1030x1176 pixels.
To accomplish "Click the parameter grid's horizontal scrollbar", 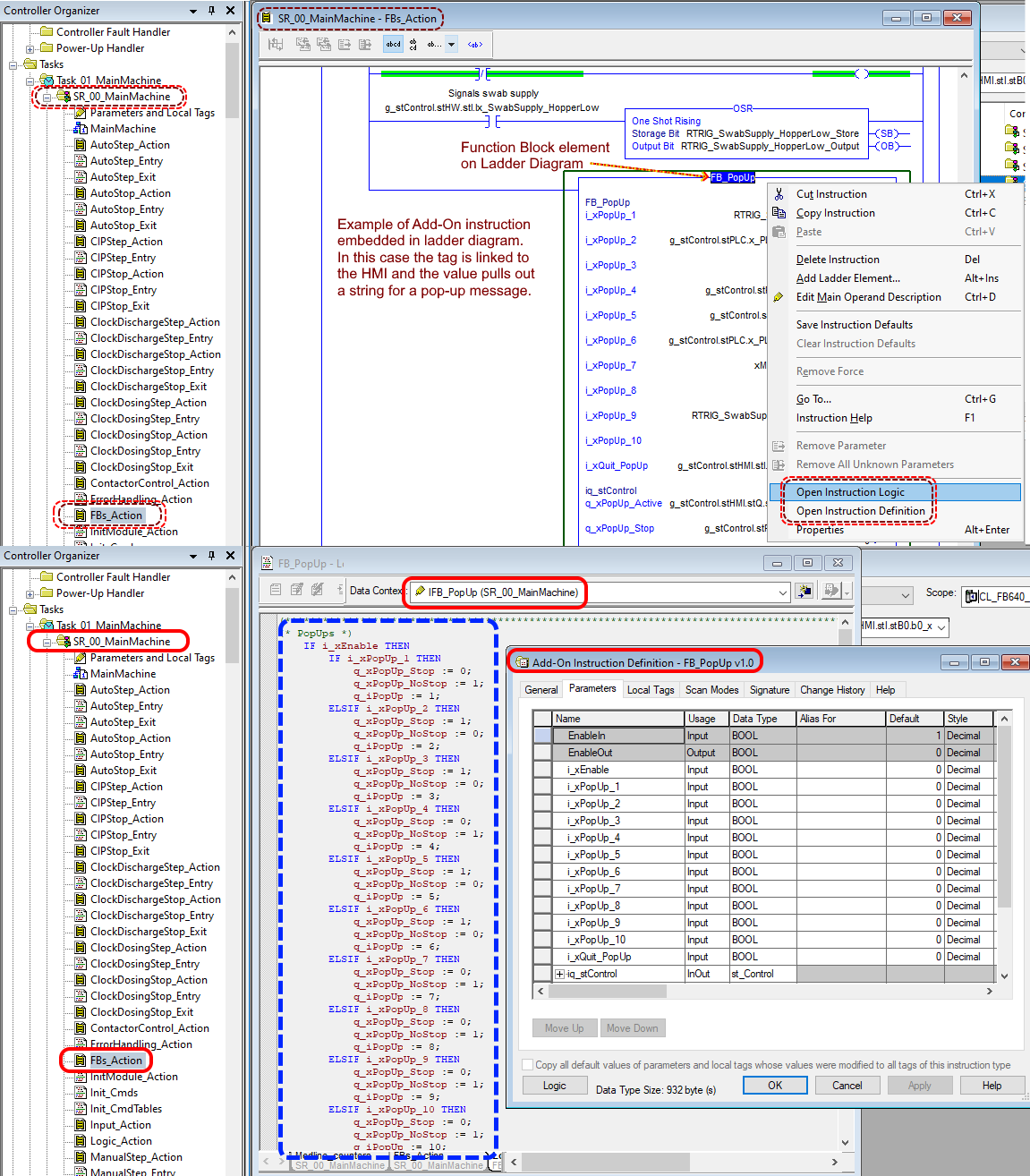I will (608, 991).
